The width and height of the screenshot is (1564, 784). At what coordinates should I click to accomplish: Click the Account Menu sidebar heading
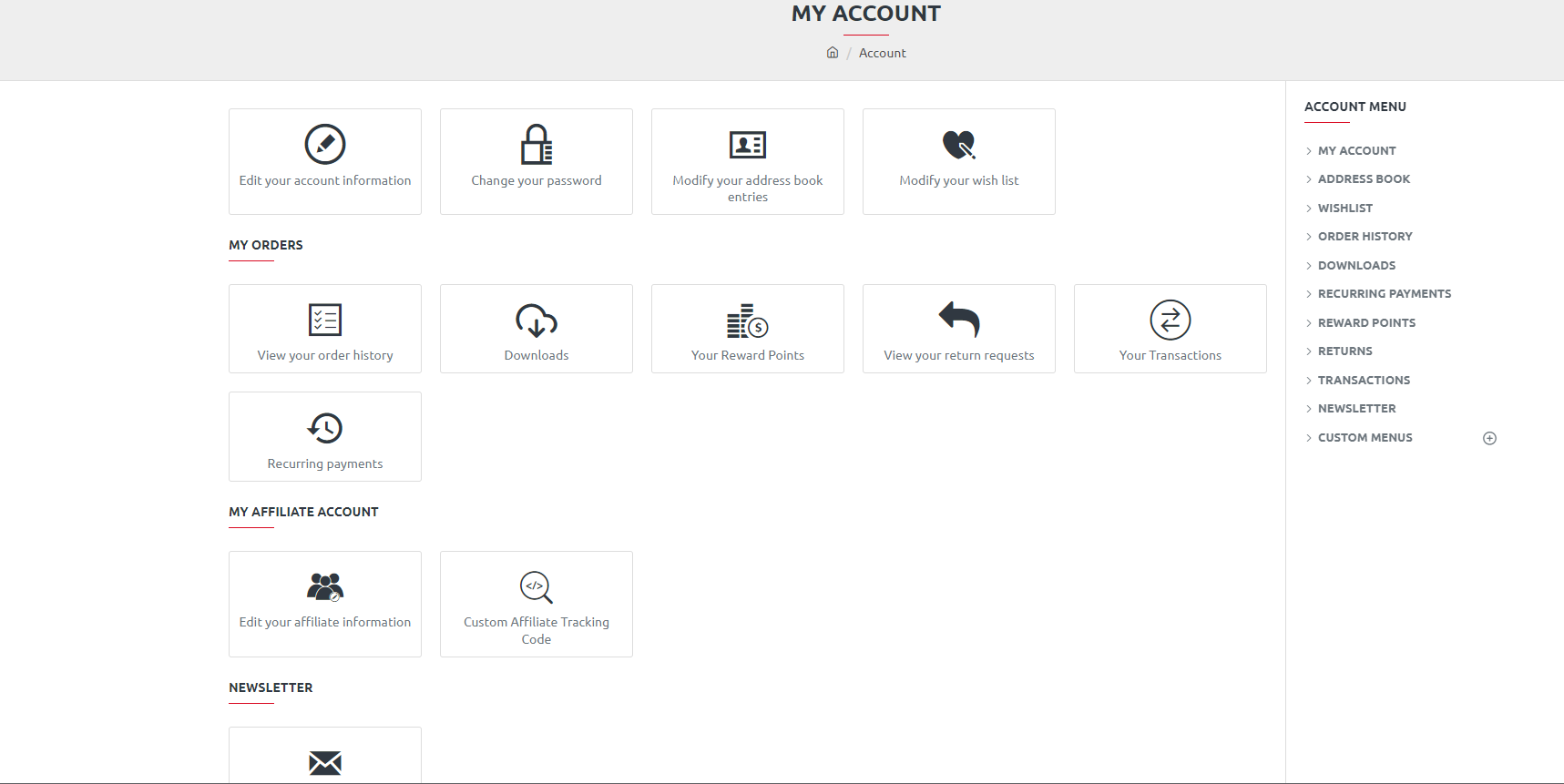click(x=1355, y=107)
